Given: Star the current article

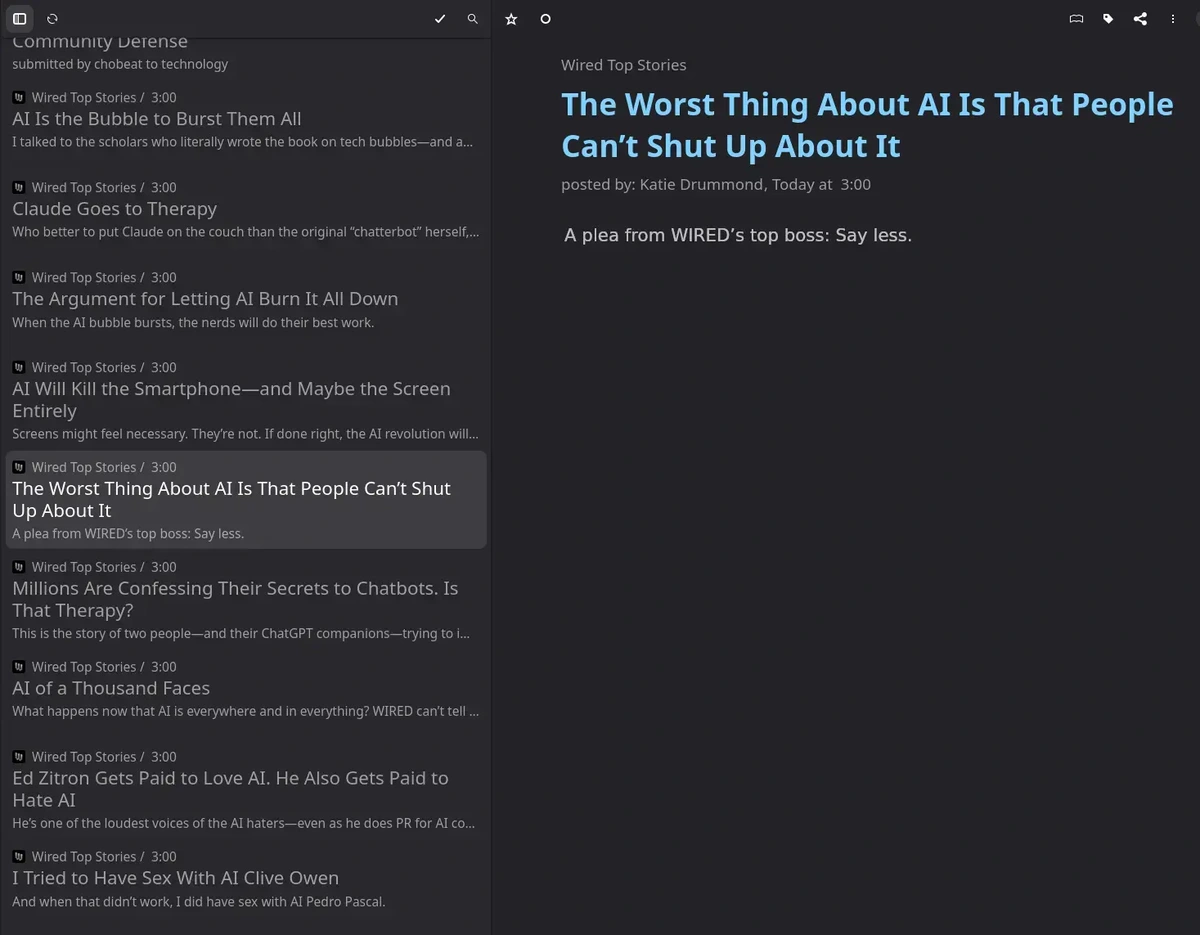Looking at the screenshot, I should pyautogui.click(x=511, y=19).
